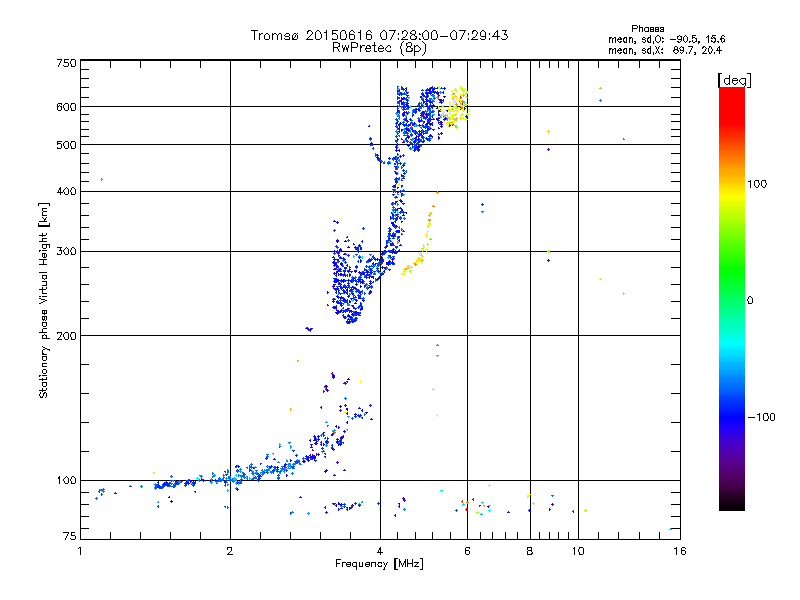Click x-axis tick label '6'
This screenshot has height=600, width=800.
(x=467, y=551)
